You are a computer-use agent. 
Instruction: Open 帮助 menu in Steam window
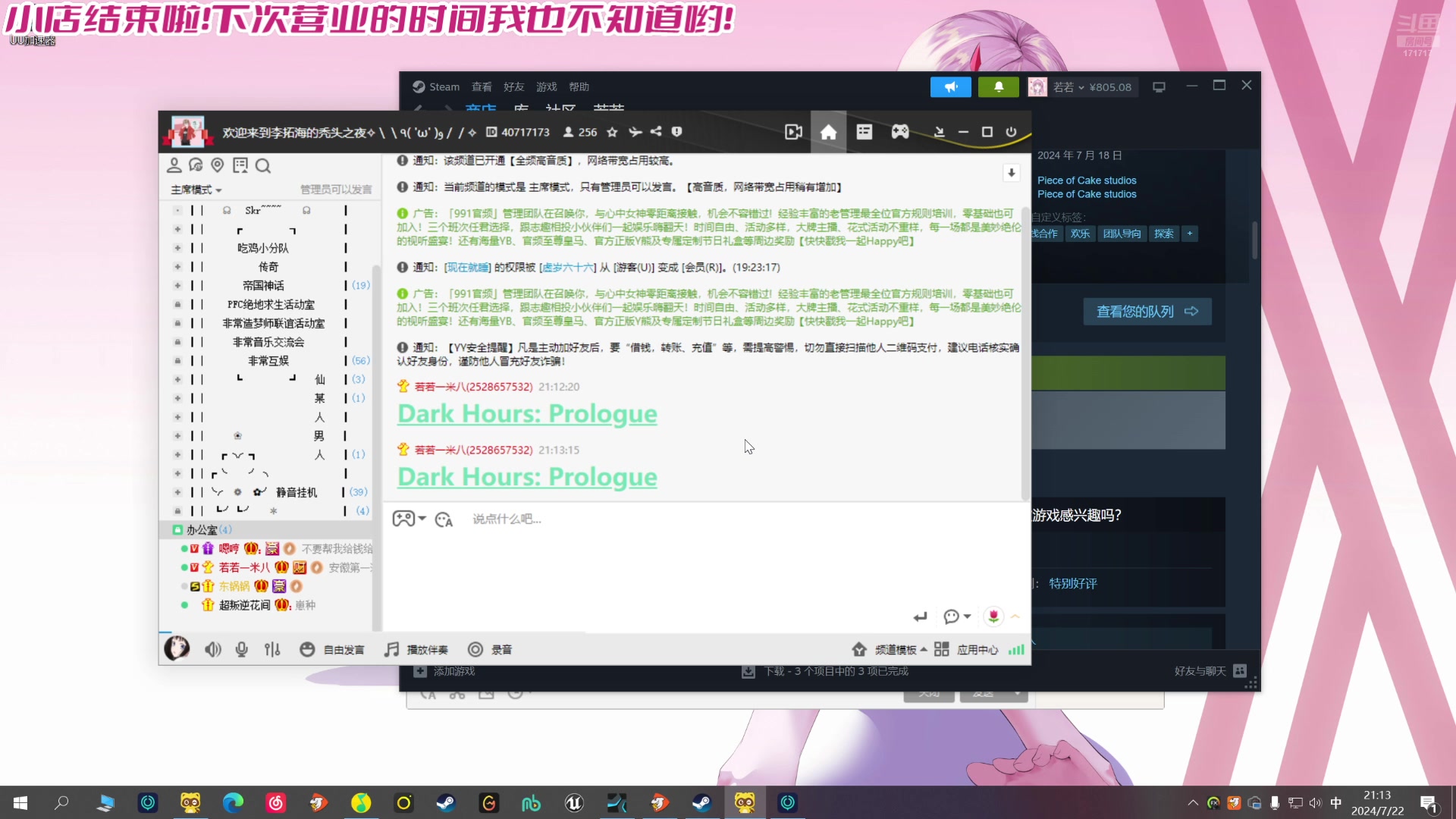click(x=579, y=87)
